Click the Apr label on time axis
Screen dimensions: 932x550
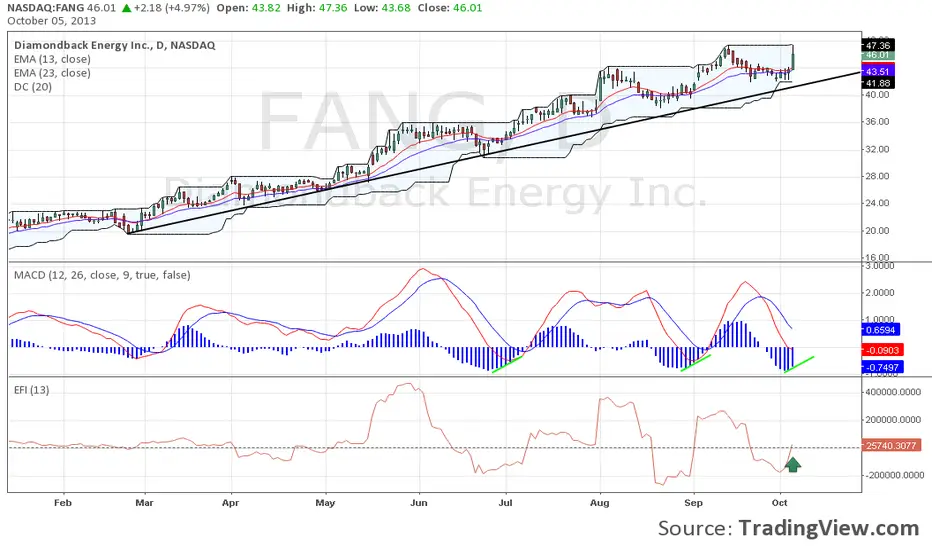(231, 503)
